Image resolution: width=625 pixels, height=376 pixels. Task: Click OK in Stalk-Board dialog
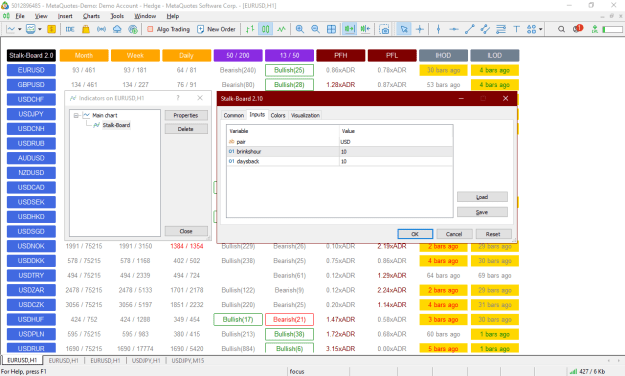[415, 234]
